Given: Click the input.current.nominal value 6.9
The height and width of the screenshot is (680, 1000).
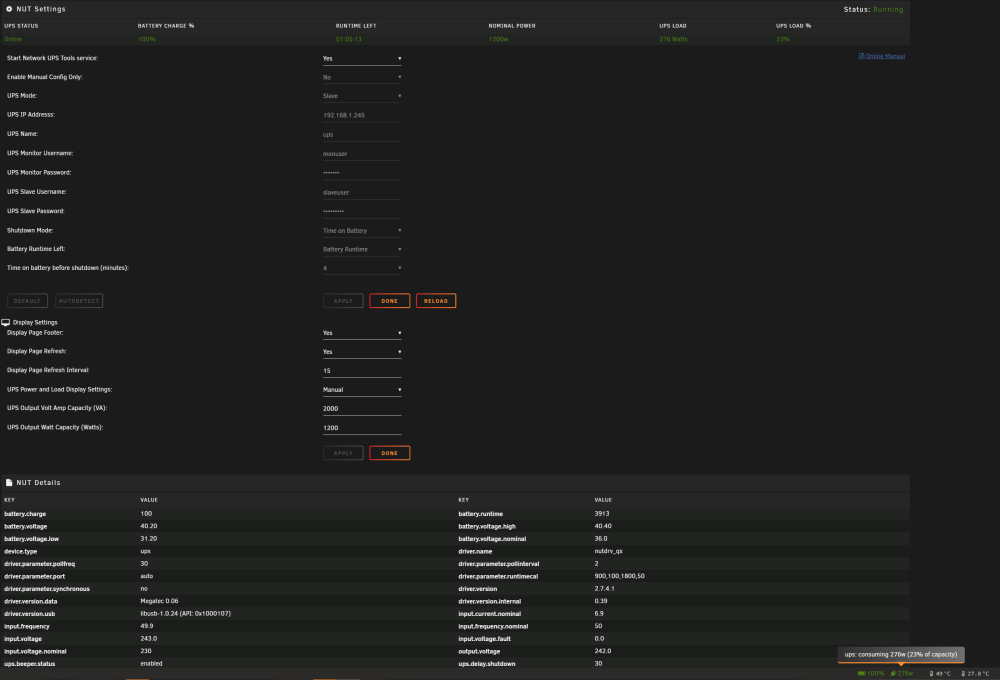Looking at the screenshot, I should (x=599, y=614).
